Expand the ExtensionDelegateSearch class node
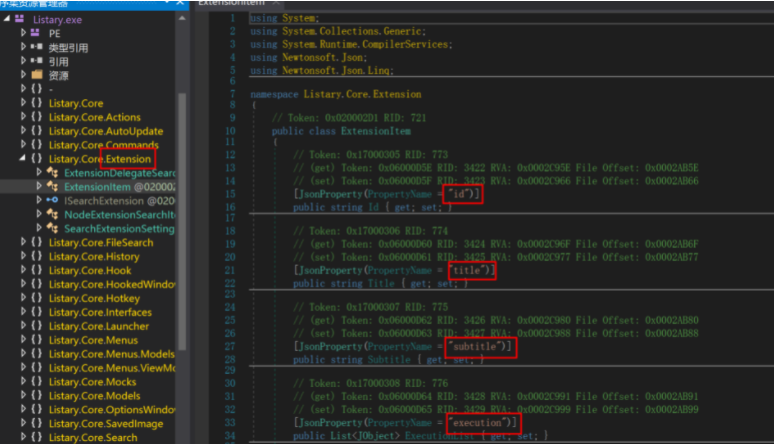Screen dimensions: 774x444 click(40, 173)
